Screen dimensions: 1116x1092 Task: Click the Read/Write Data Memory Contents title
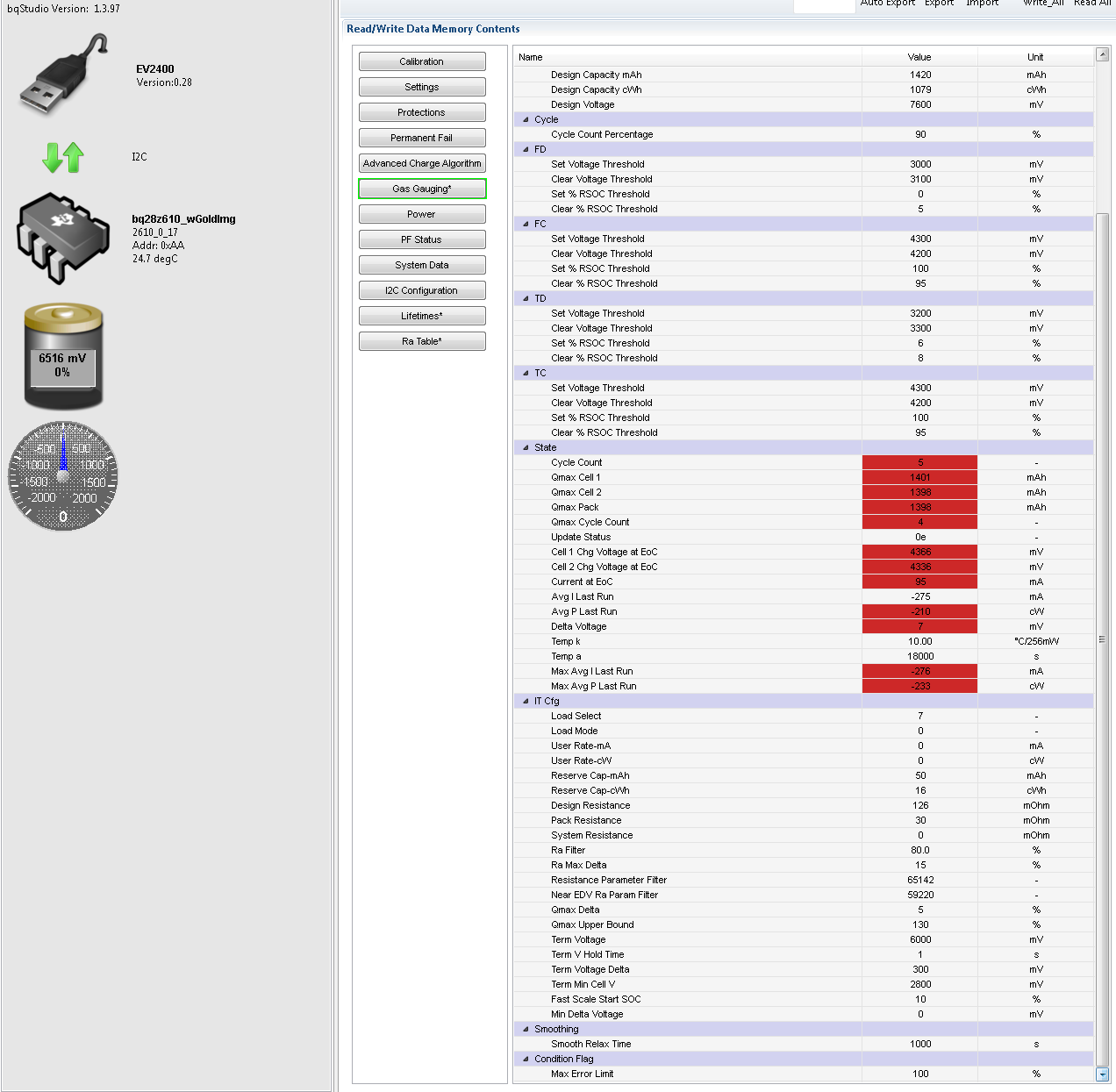pos(433,29)
